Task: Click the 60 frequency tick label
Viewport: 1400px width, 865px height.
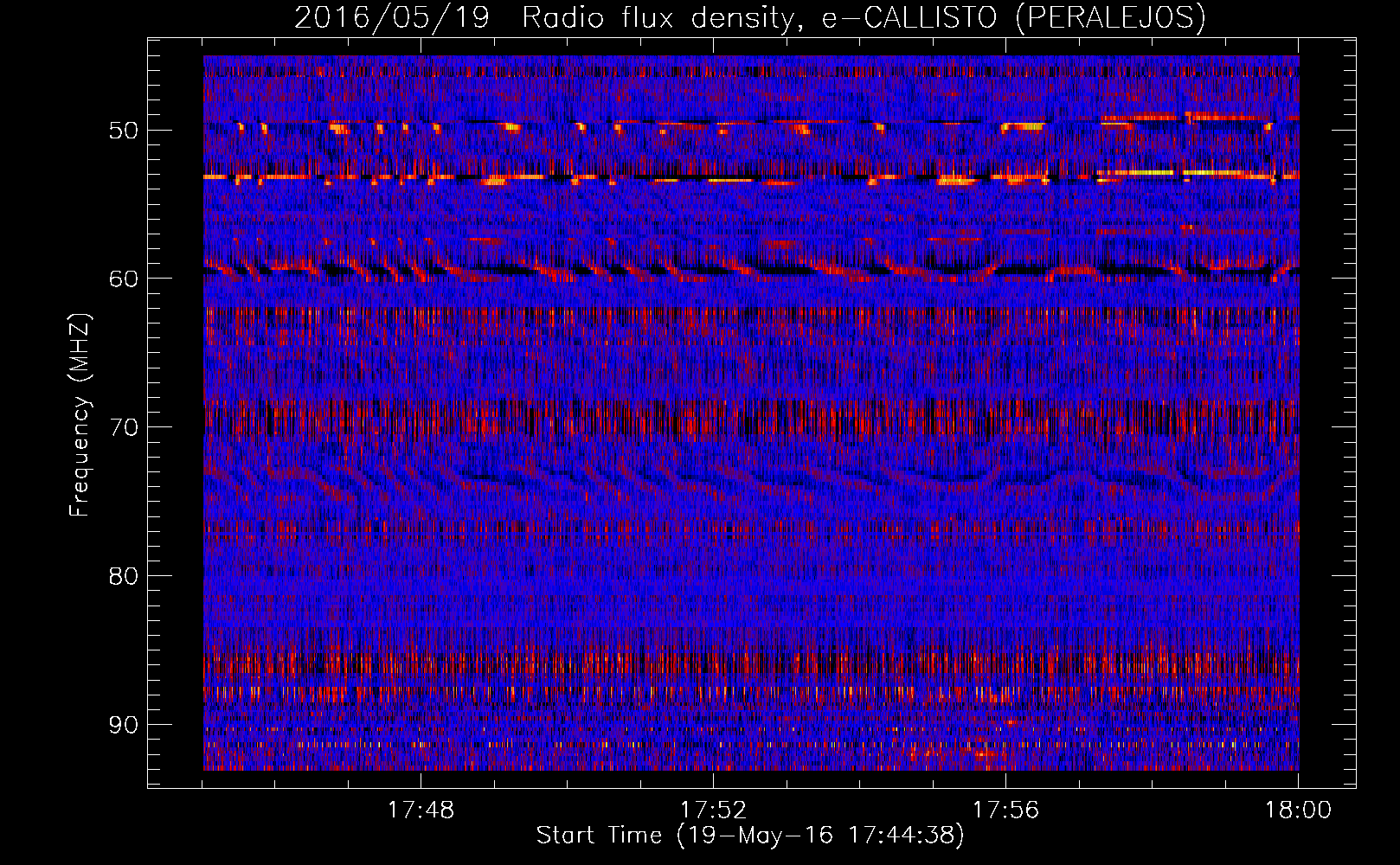Action: pyautogui.click(x=123, y=279)
